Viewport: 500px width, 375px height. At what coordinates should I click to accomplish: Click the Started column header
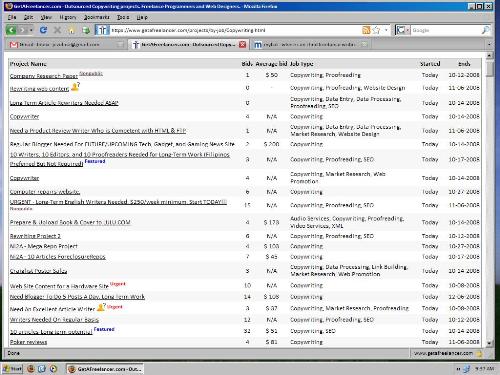(430, 64)
